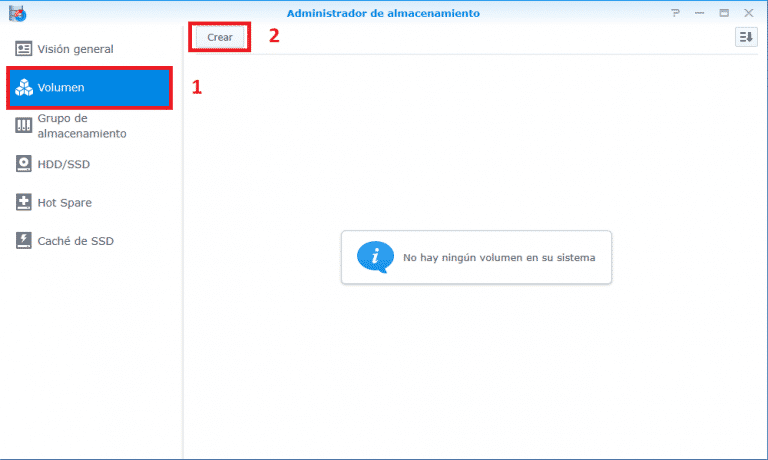
Task: Click the Crear button
Action: [219, 37]
